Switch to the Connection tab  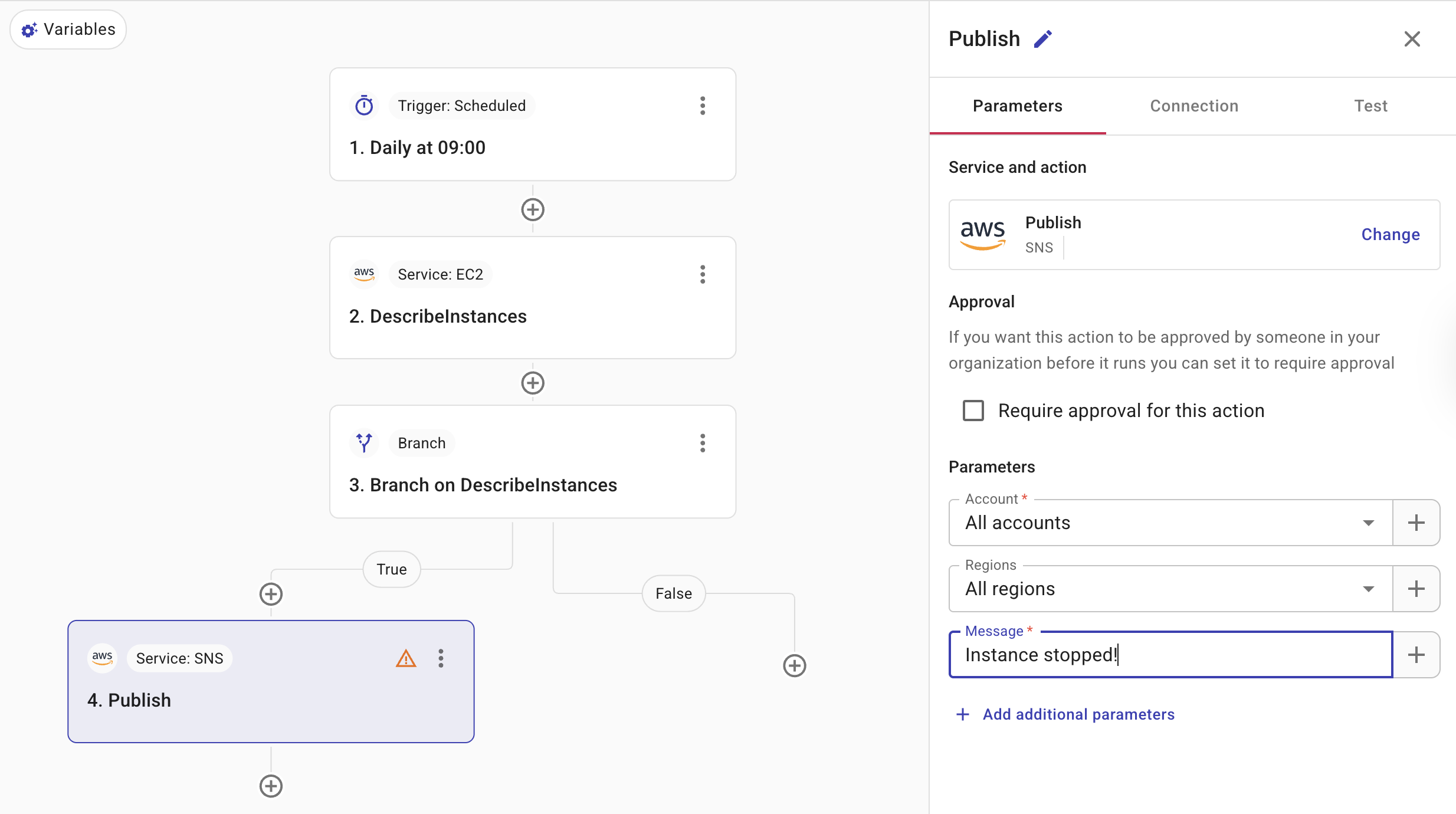(1194, 106)
